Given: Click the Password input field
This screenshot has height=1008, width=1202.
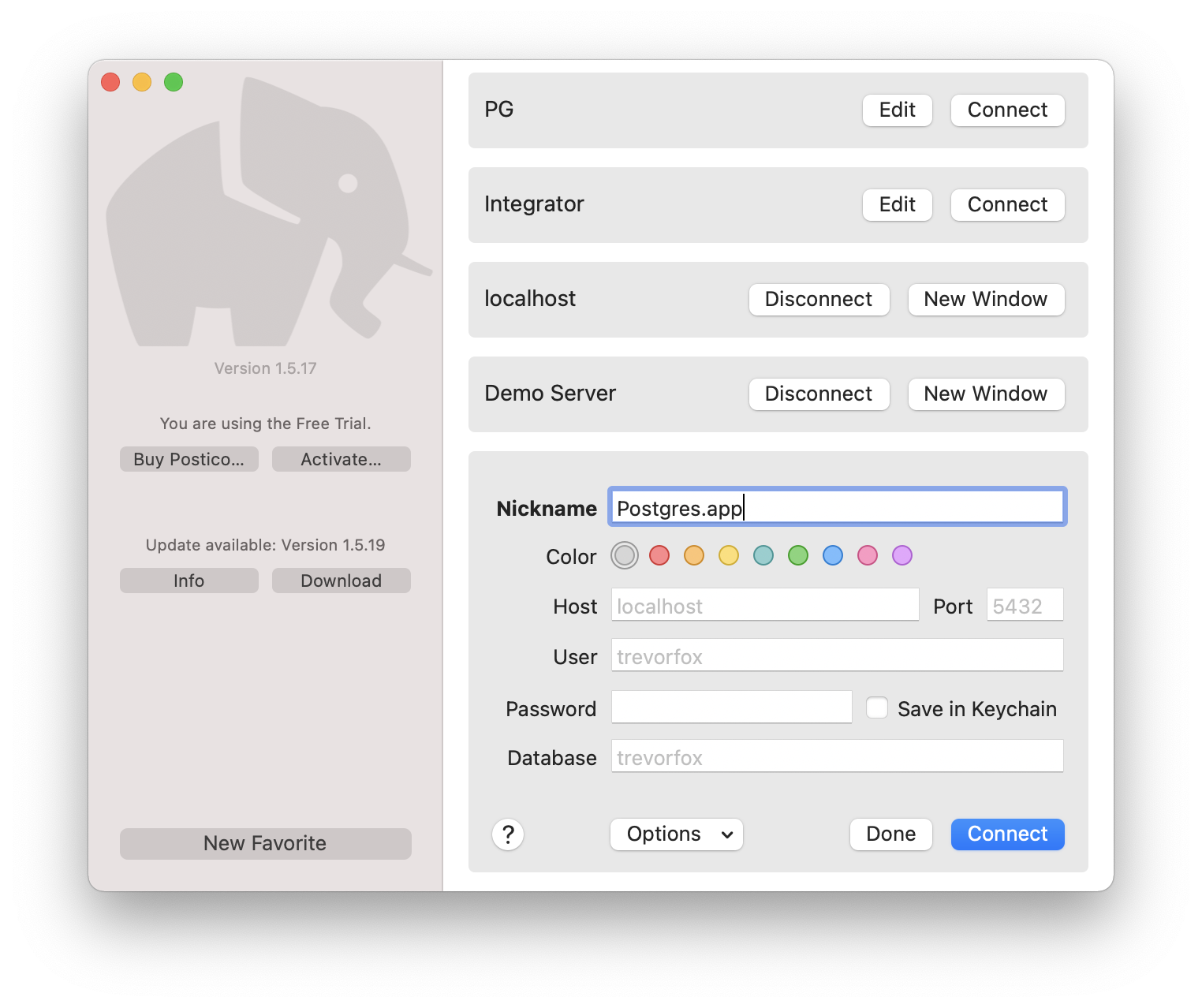Looking at the screenshot, I should click(732, 707).
